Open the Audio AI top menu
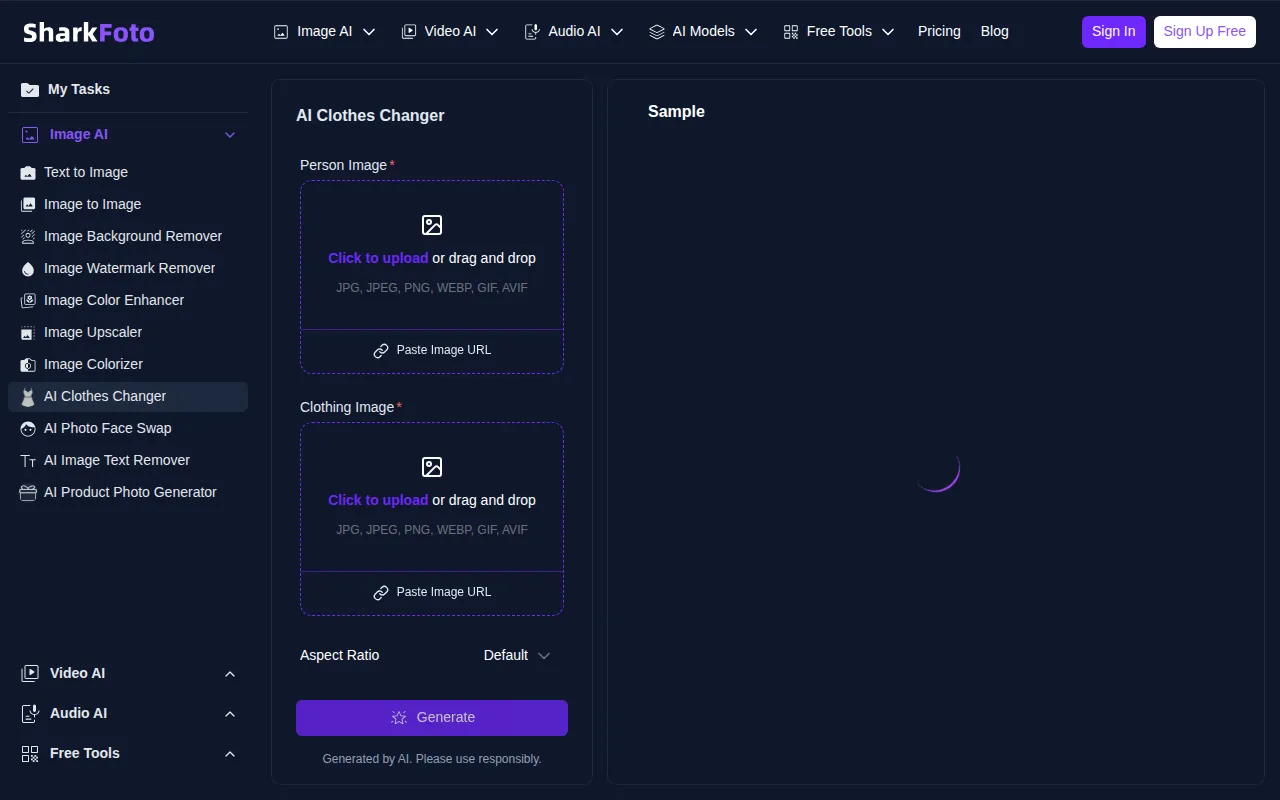Viewport: 1280px width, 800px height. [x=574, y=32]
